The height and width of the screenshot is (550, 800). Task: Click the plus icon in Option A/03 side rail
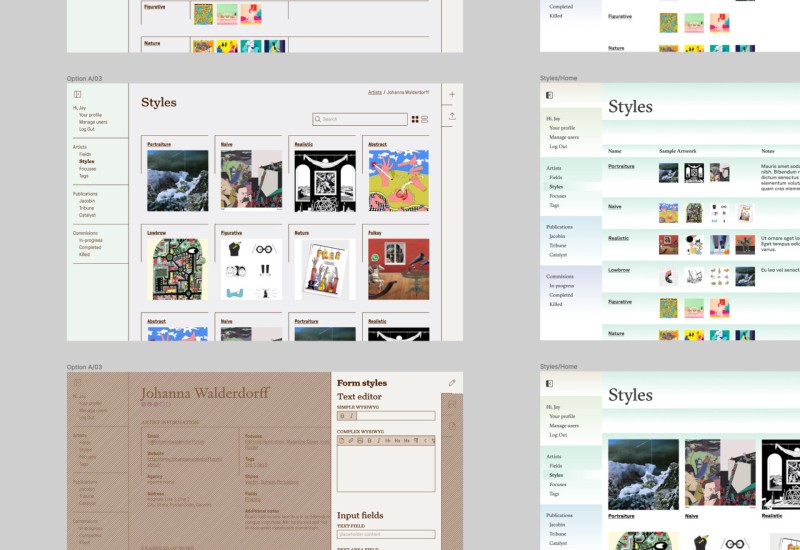pyautogui.click(x=452, y=94)
